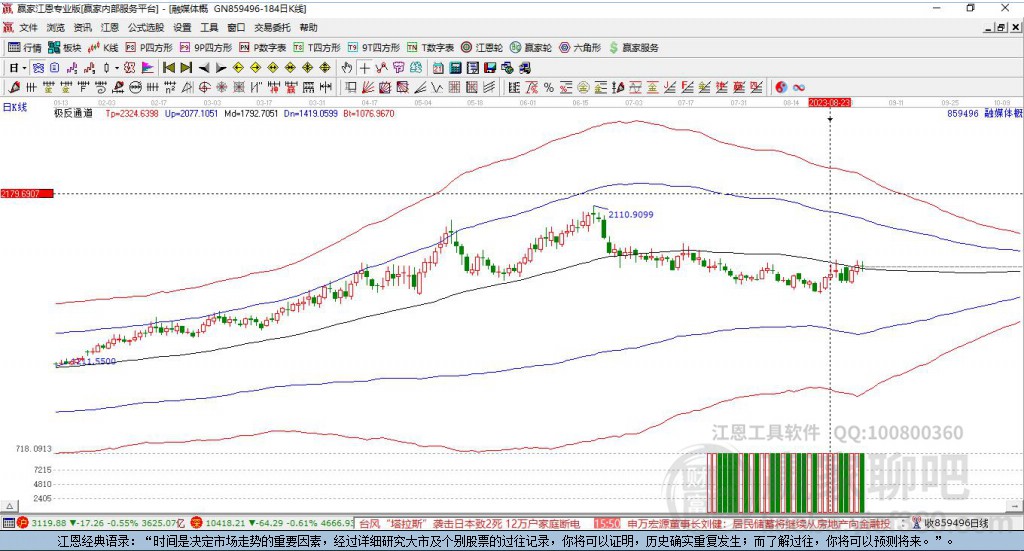Open the P数字表 number table
Viewport: 1024px width, 551px height.
coord(263,48)
